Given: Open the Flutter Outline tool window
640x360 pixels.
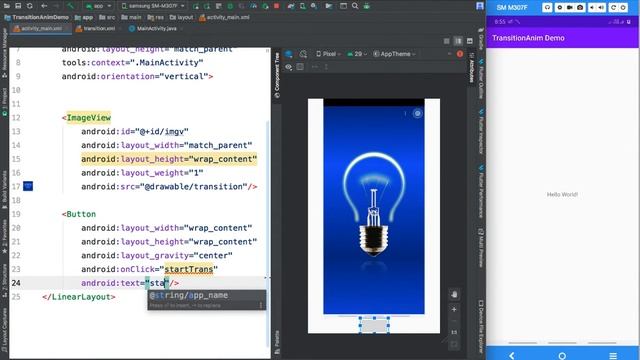Looking at the screenshot, I should tap(481, 79).
